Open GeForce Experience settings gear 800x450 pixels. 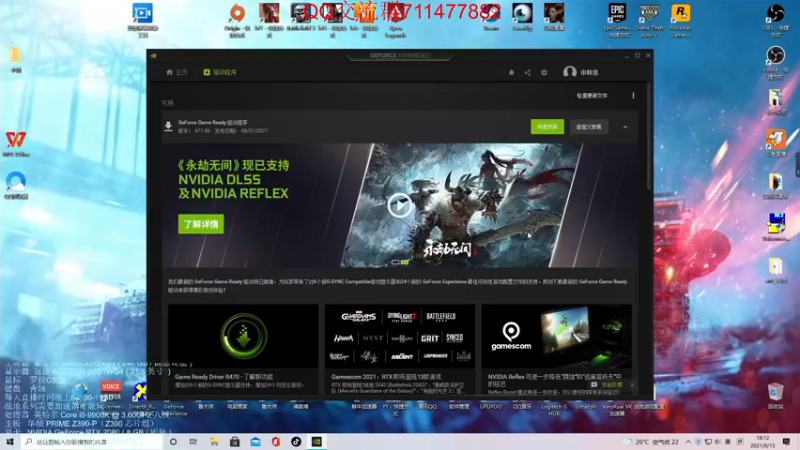[x=544, y=72]
